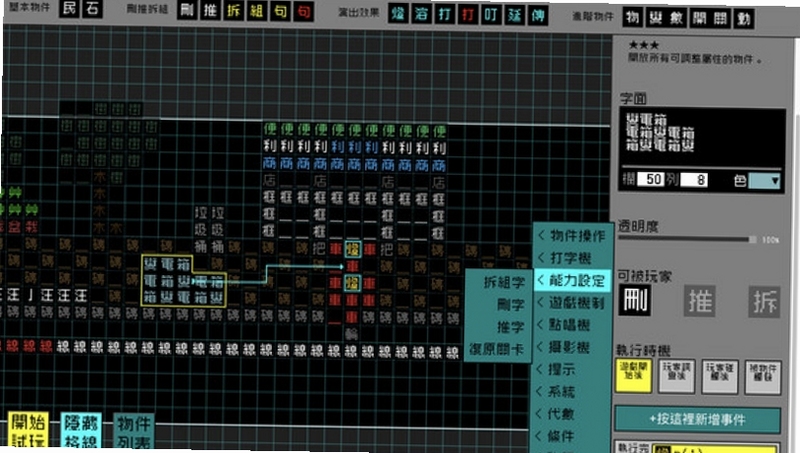Expand the 遊戲機制 submenu

point(571,303)
